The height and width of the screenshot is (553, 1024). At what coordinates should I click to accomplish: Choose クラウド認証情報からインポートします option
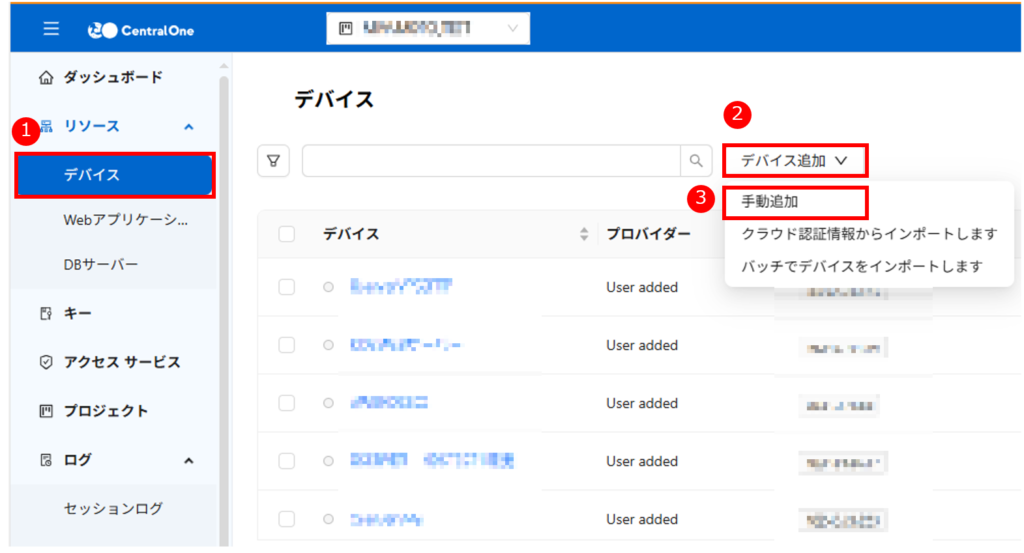point(869,234)
